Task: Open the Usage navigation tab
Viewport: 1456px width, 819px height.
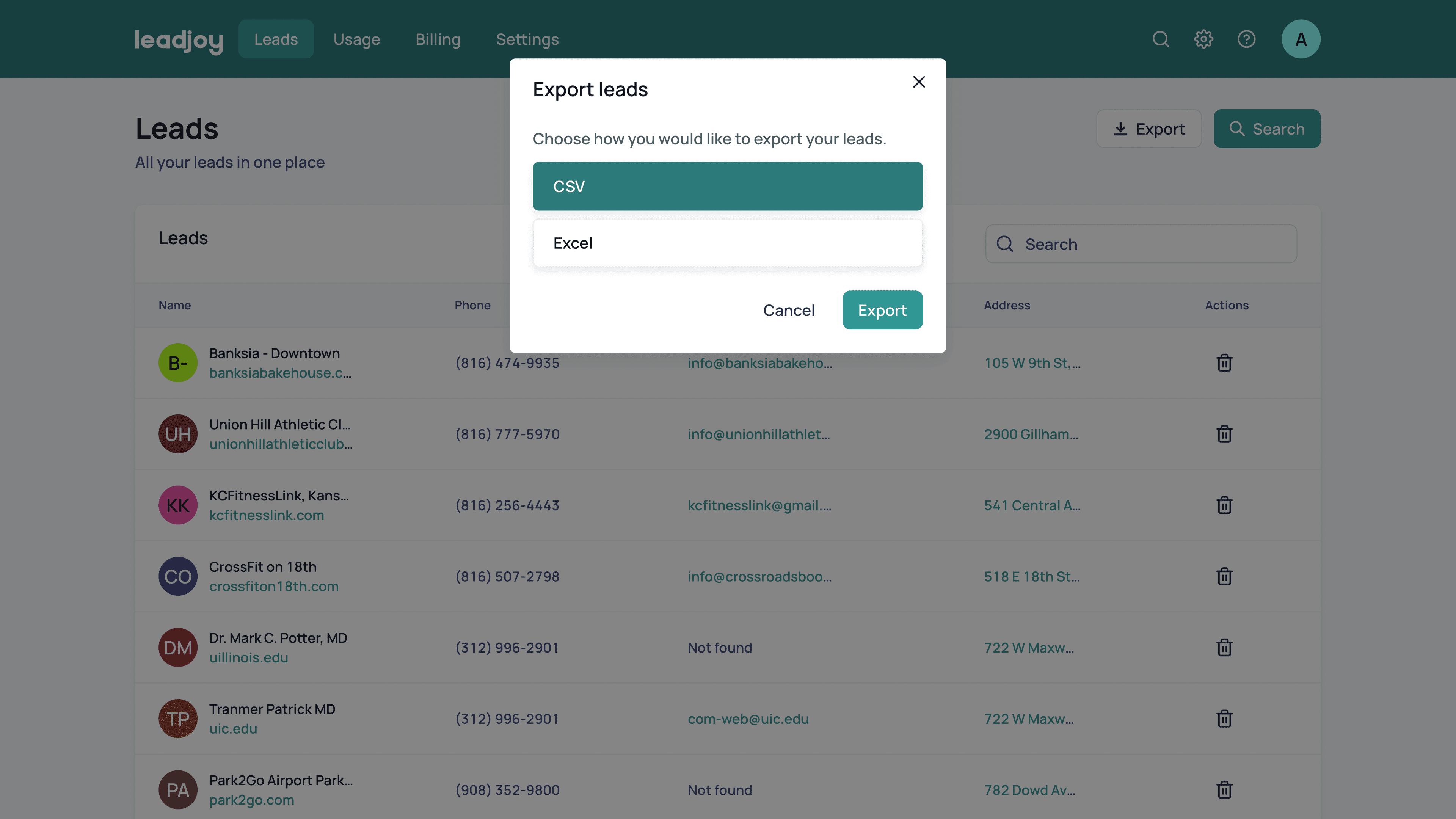Action: point(357,39)
